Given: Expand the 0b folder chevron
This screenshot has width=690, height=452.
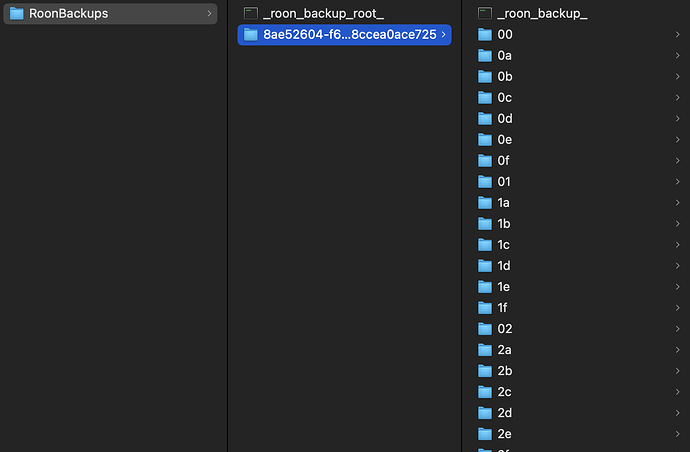Looking at the screenshot, I should pos(678,77).
